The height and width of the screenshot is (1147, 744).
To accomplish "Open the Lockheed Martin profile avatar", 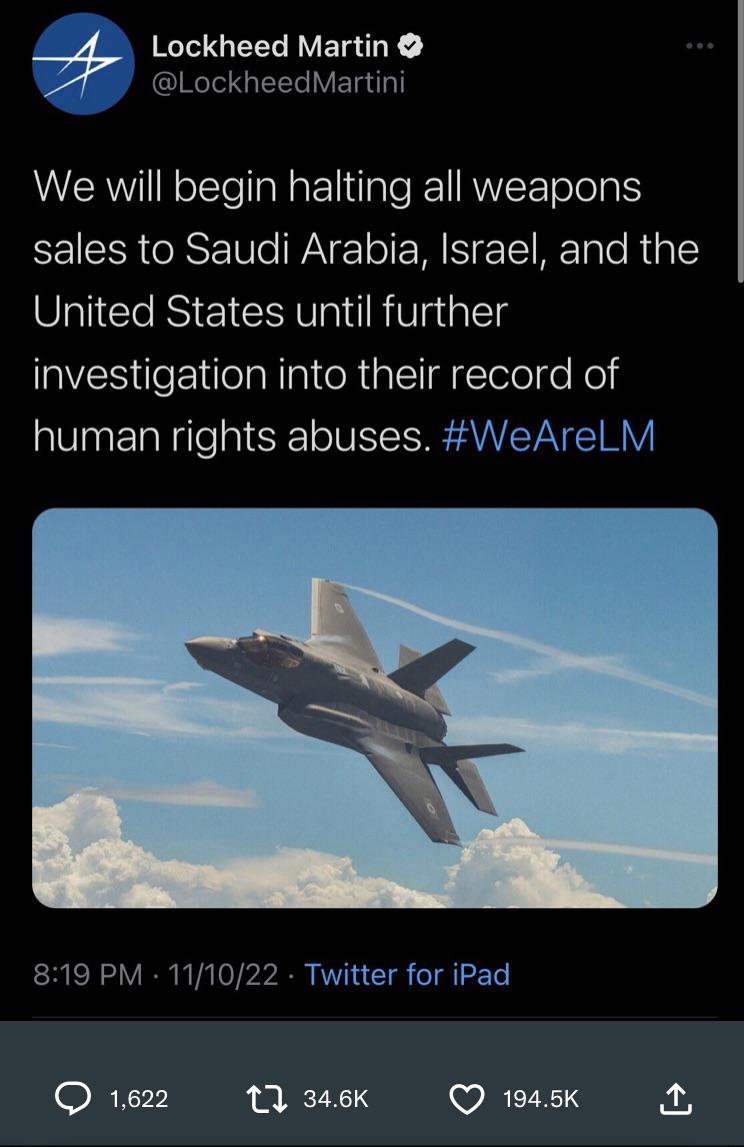I will pos(83,65).
